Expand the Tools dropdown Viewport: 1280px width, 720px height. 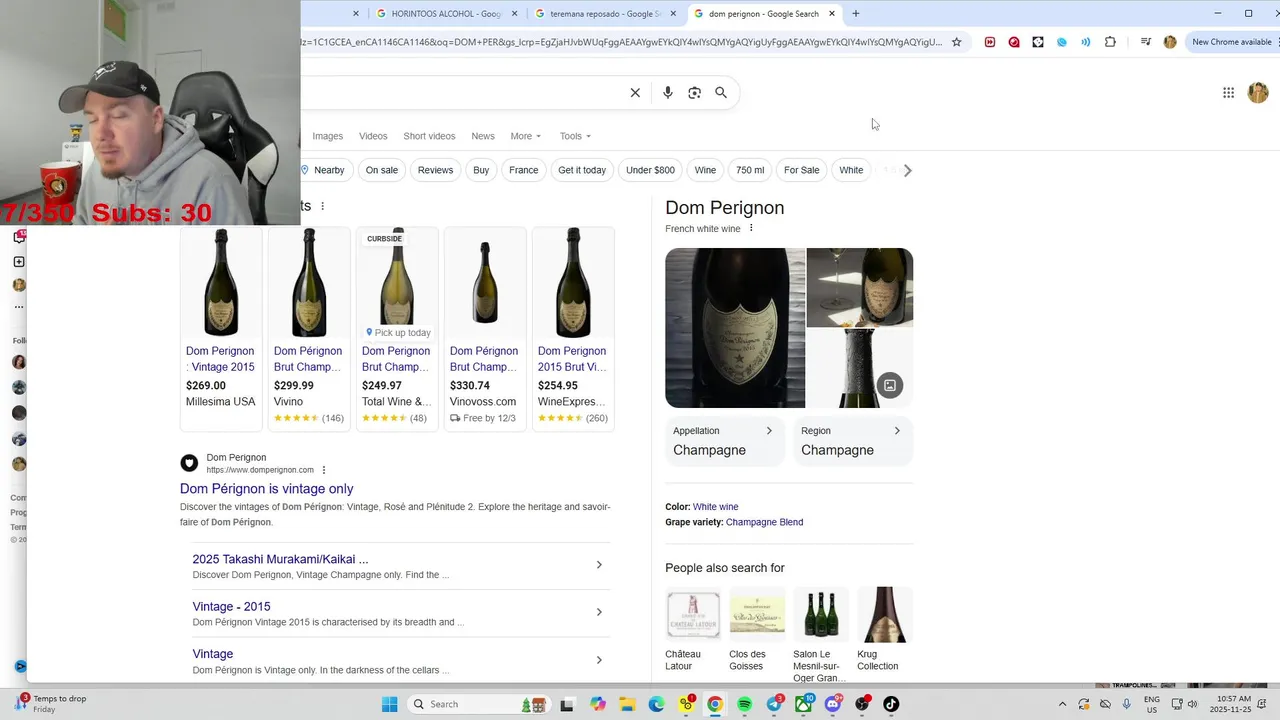click(575, 136)
